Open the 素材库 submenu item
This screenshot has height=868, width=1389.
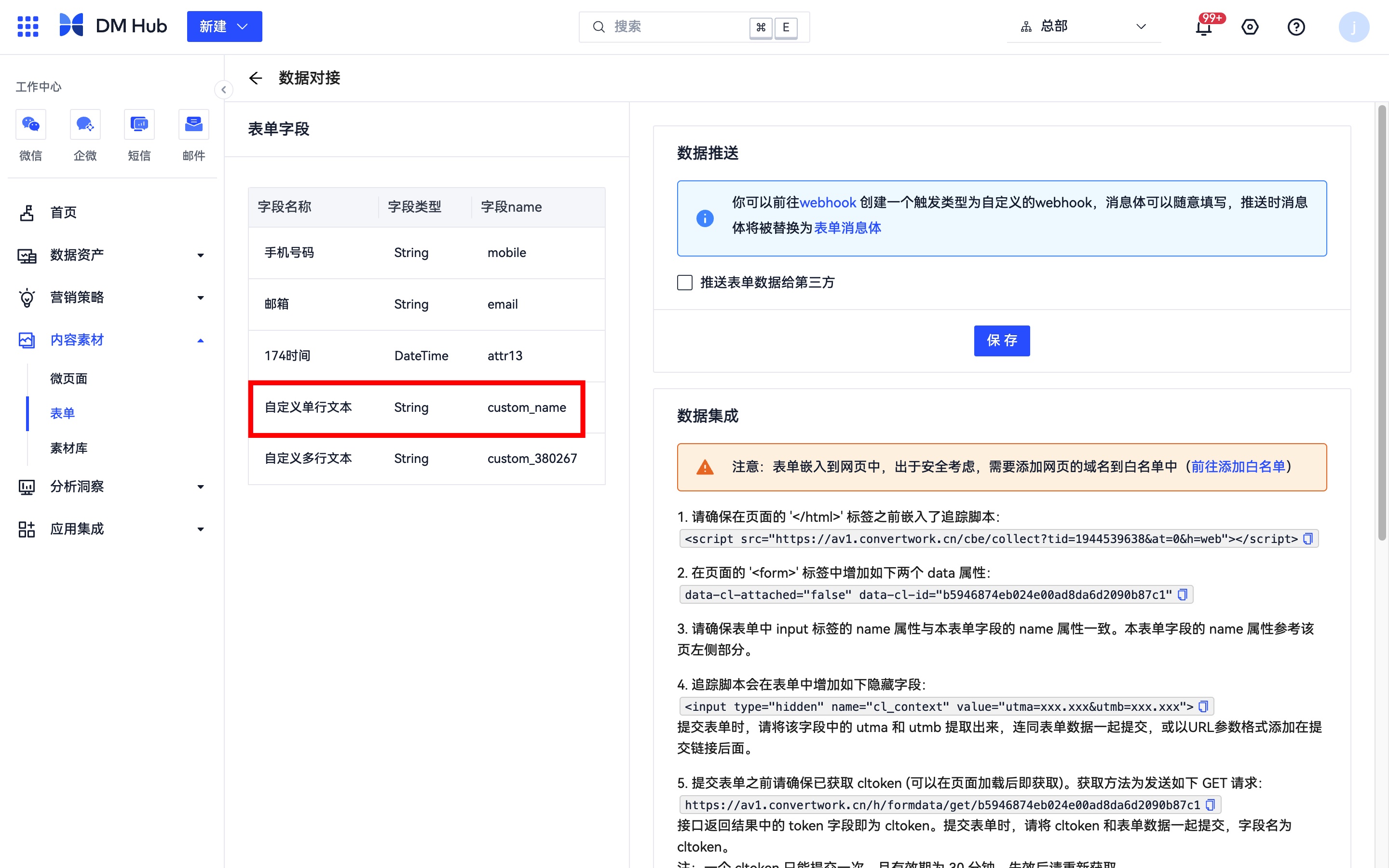[69, 448]
